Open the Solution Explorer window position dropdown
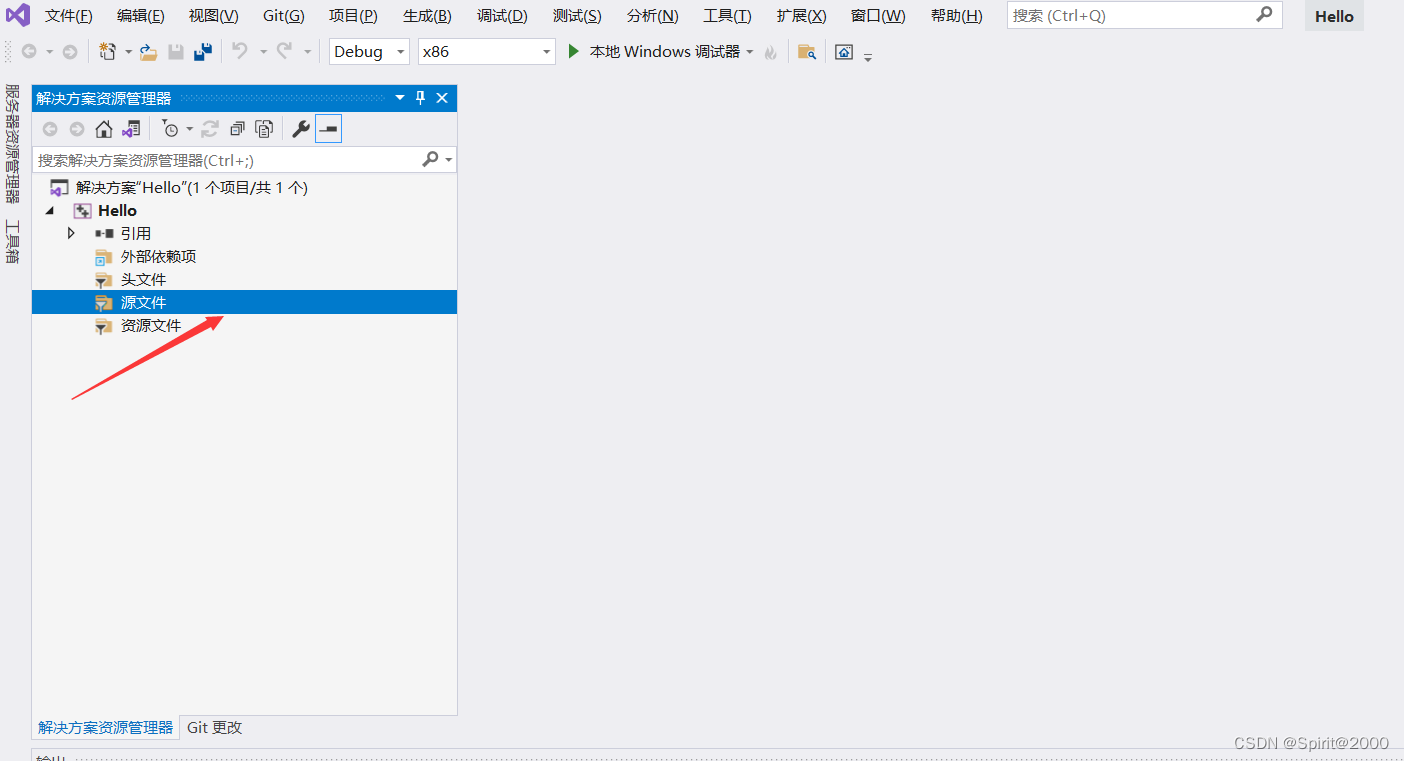Image resolution: width=1404 pixels, height=761 pixels. [400, 98]
